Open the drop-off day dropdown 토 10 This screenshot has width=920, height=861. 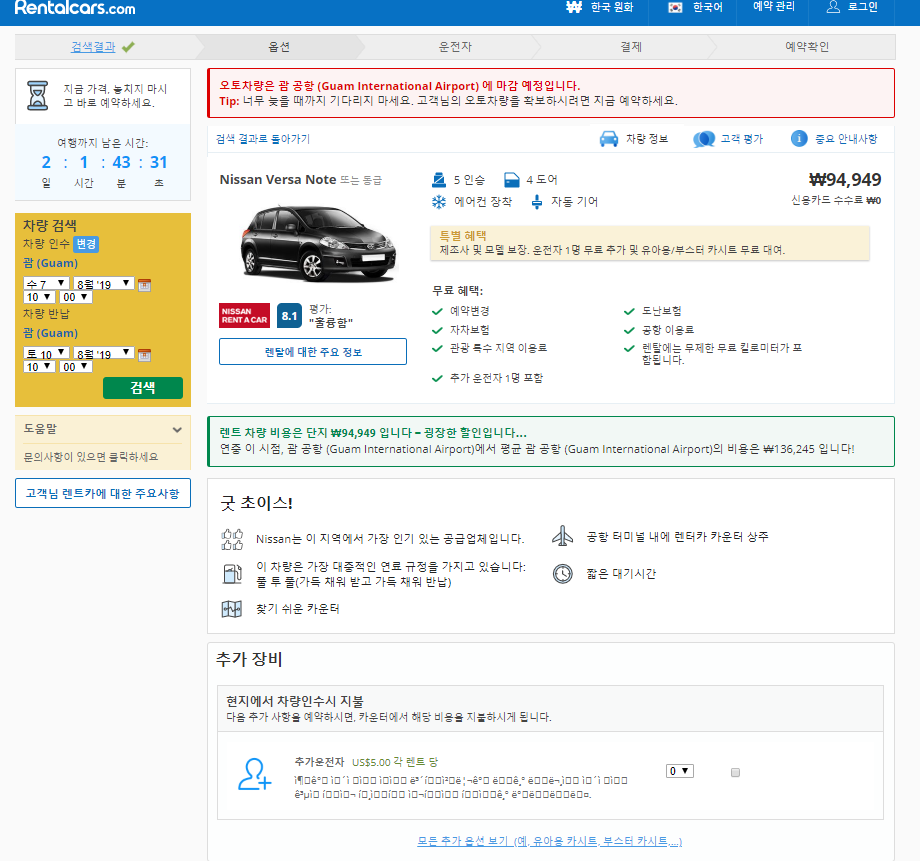(46, 353)
